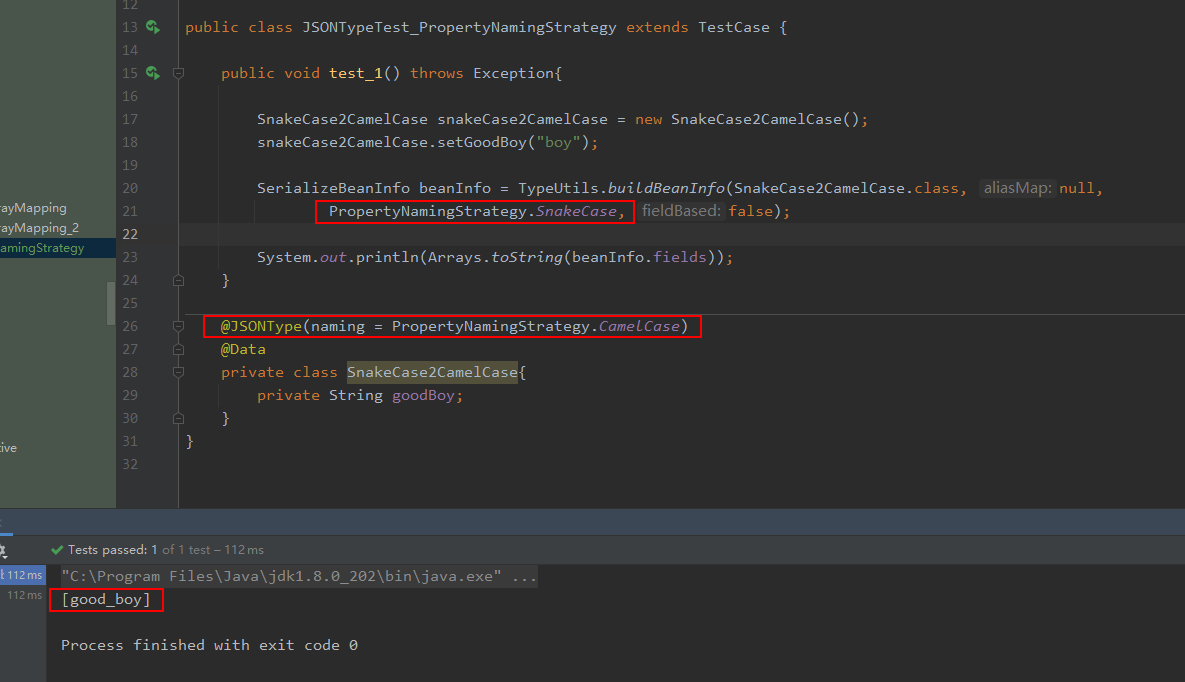The height and width of the screenshot is (682, 1185).
Task: Click the fieldBased: parameter hint
Action: 681,211
